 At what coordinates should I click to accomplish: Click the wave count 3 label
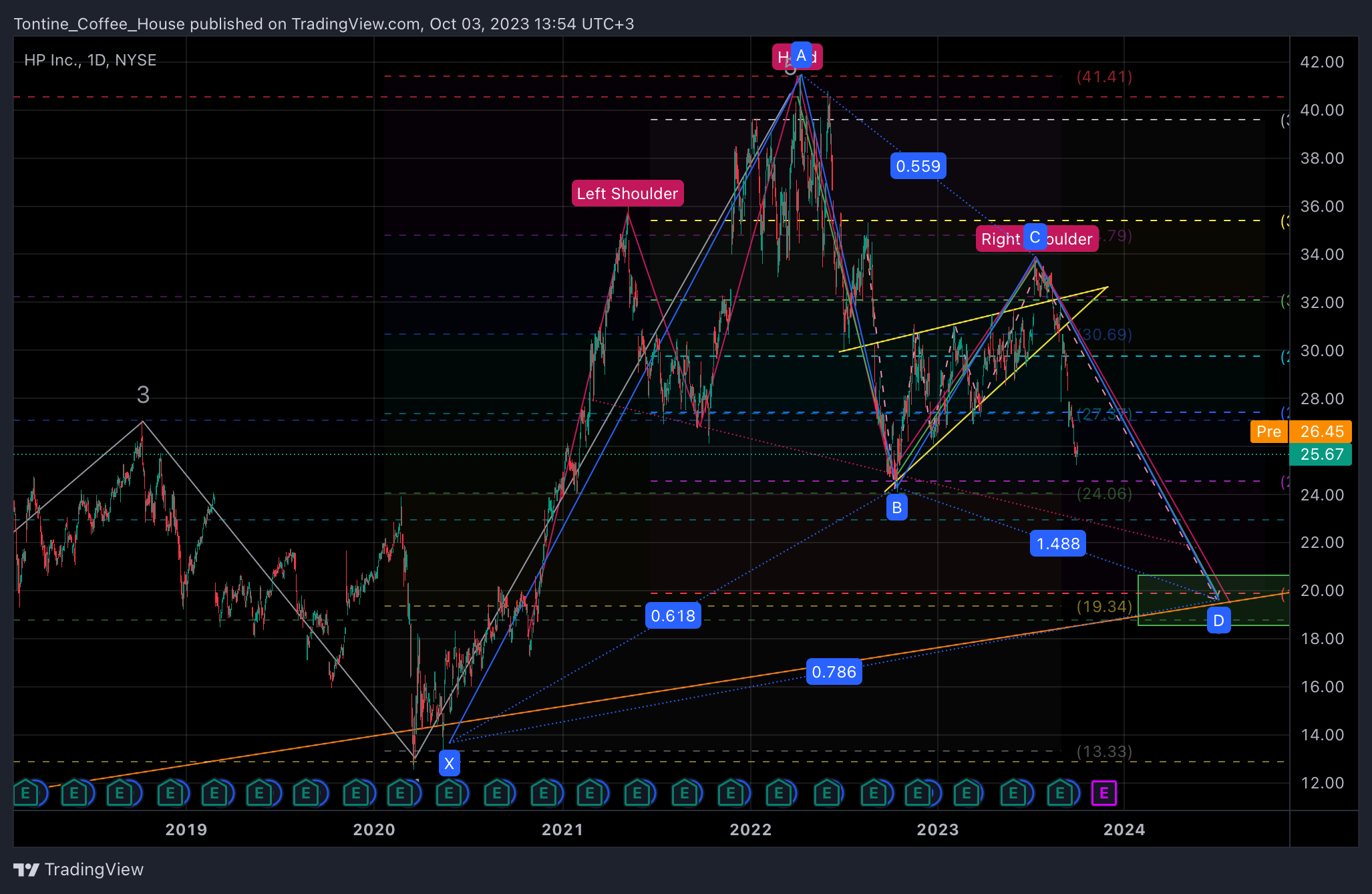(x=143, y=395)
